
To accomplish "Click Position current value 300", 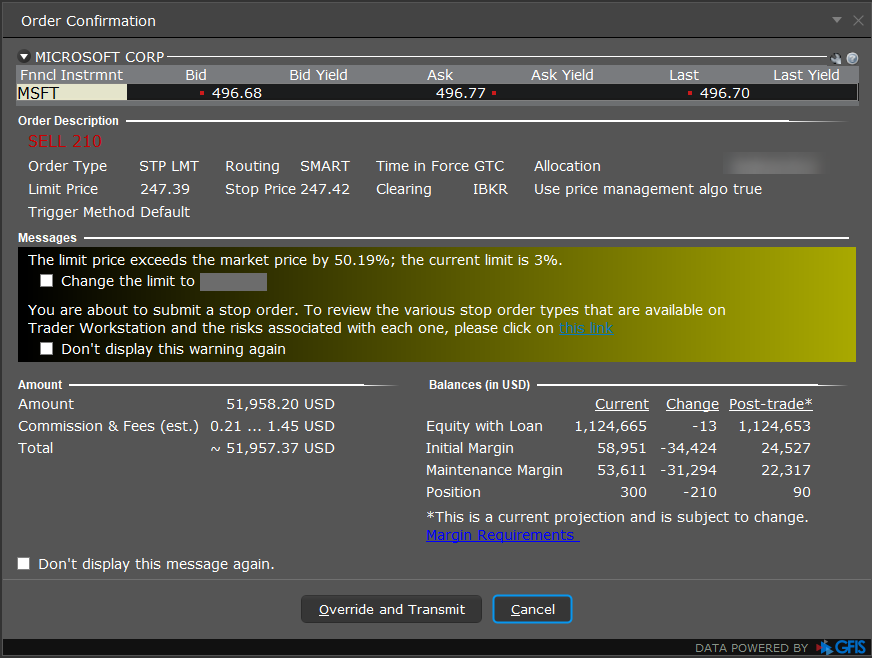I will [633, 492].
